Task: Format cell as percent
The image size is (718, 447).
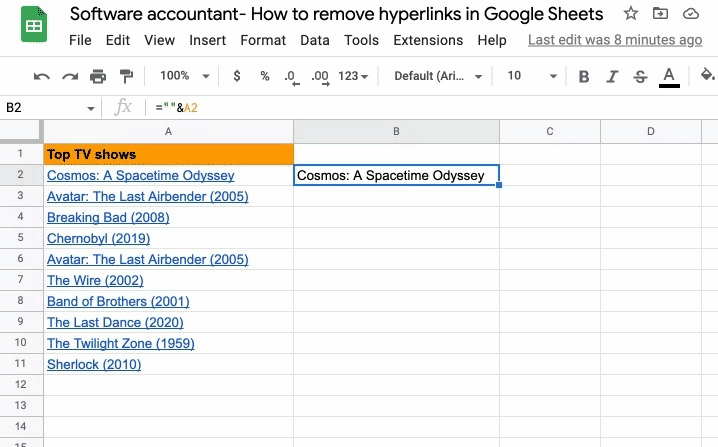Action: tap(265, 76)
